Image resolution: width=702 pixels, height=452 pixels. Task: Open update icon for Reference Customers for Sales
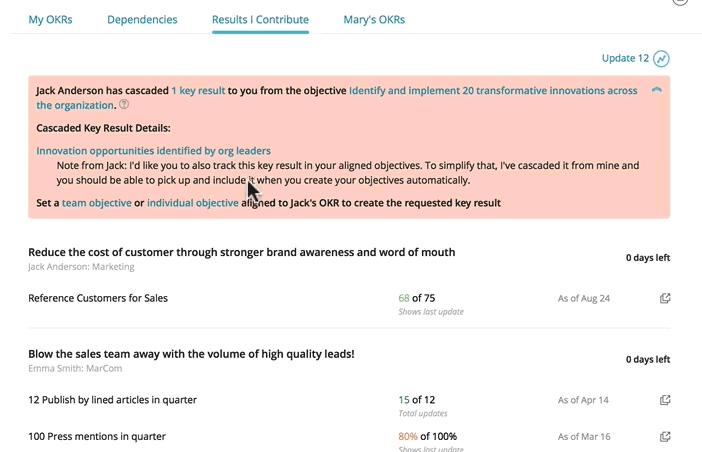(665, 298)
